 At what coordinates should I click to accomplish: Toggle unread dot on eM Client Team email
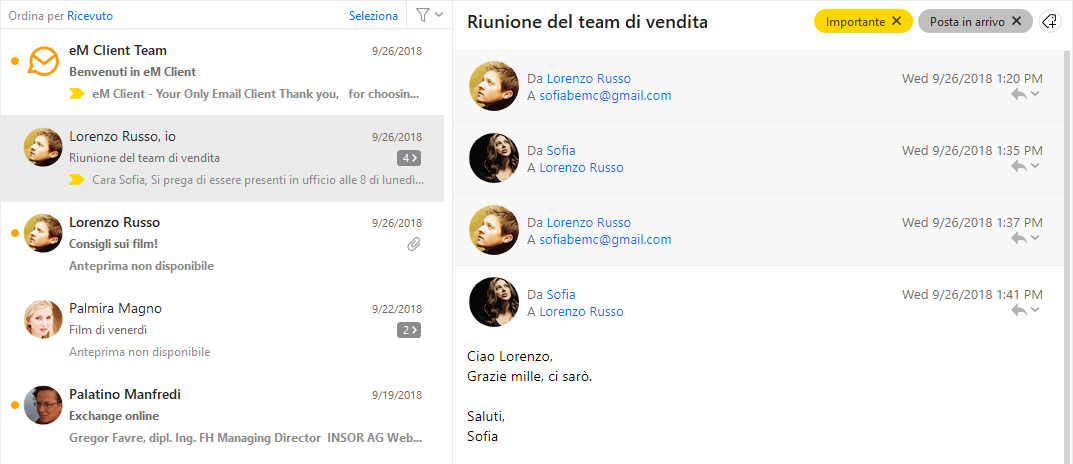[14, 62]
